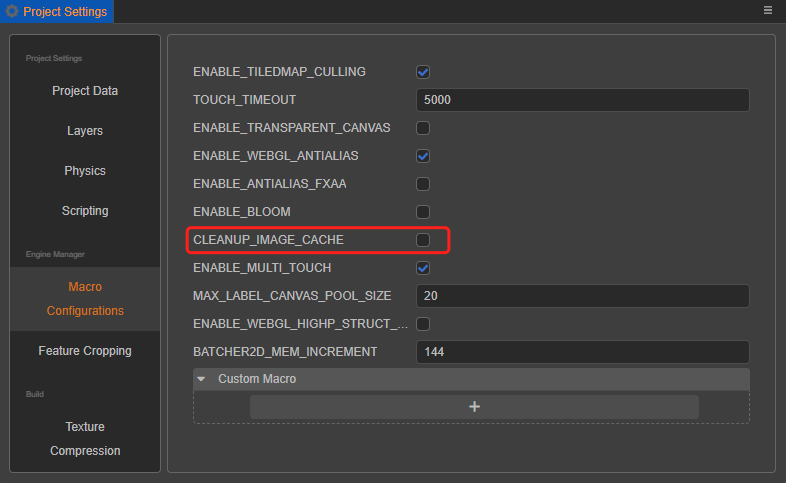Click the TOUCH_TIMEOUT label
The width and height of the screenshot is (786, 483).
(x=244, y=100)
